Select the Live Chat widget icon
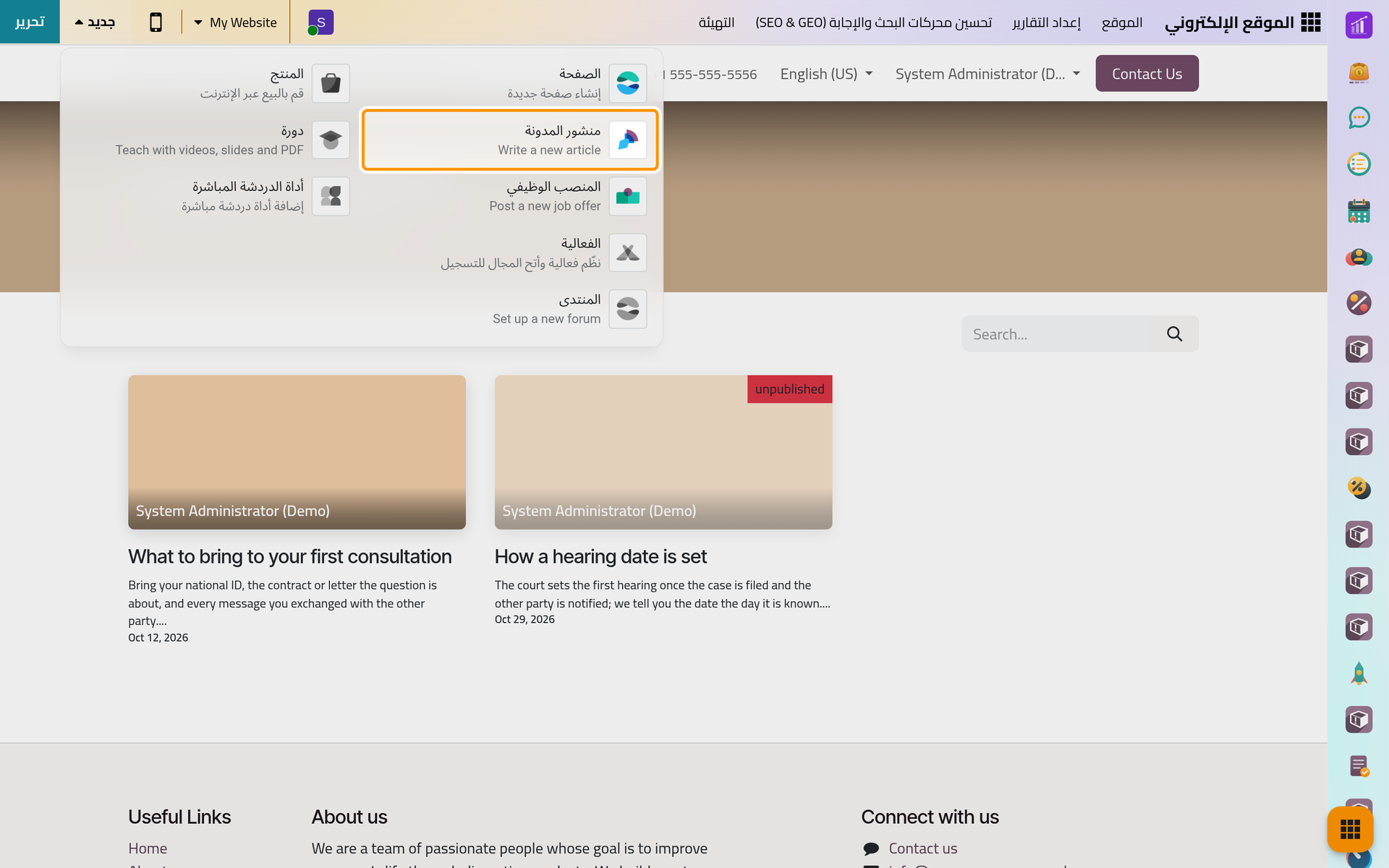 [x=331, y=196]
